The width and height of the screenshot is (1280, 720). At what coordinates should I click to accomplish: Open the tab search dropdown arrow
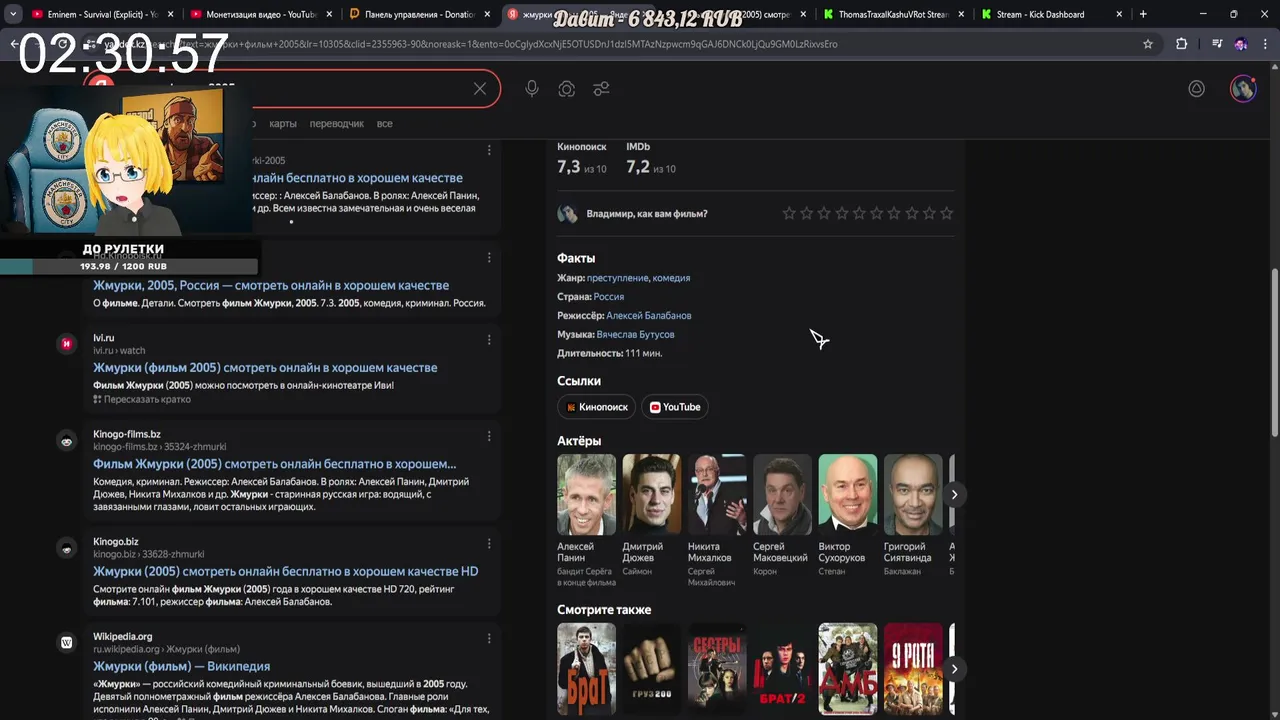[13, 14]
